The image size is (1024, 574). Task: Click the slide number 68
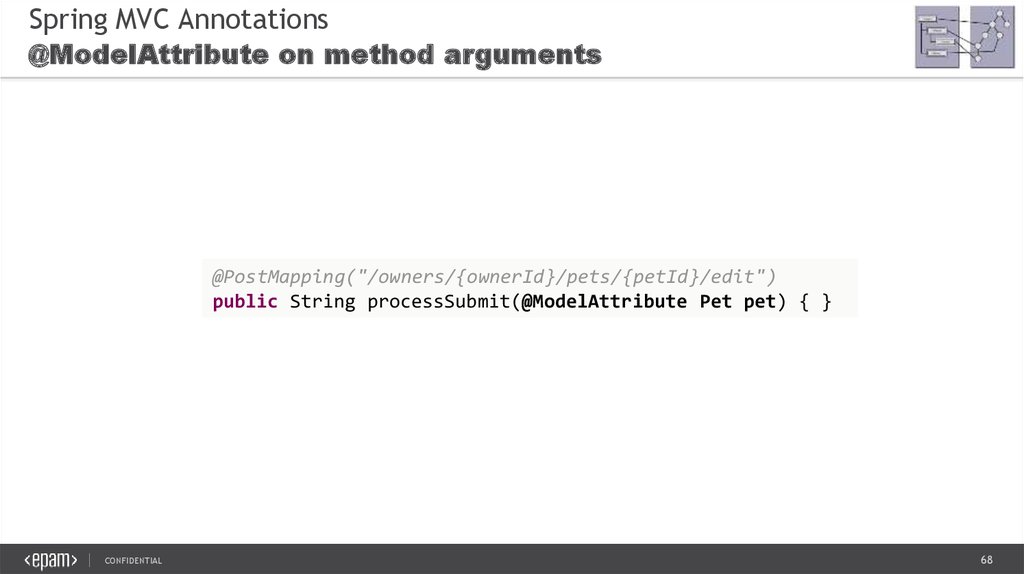tap(986, 558)
